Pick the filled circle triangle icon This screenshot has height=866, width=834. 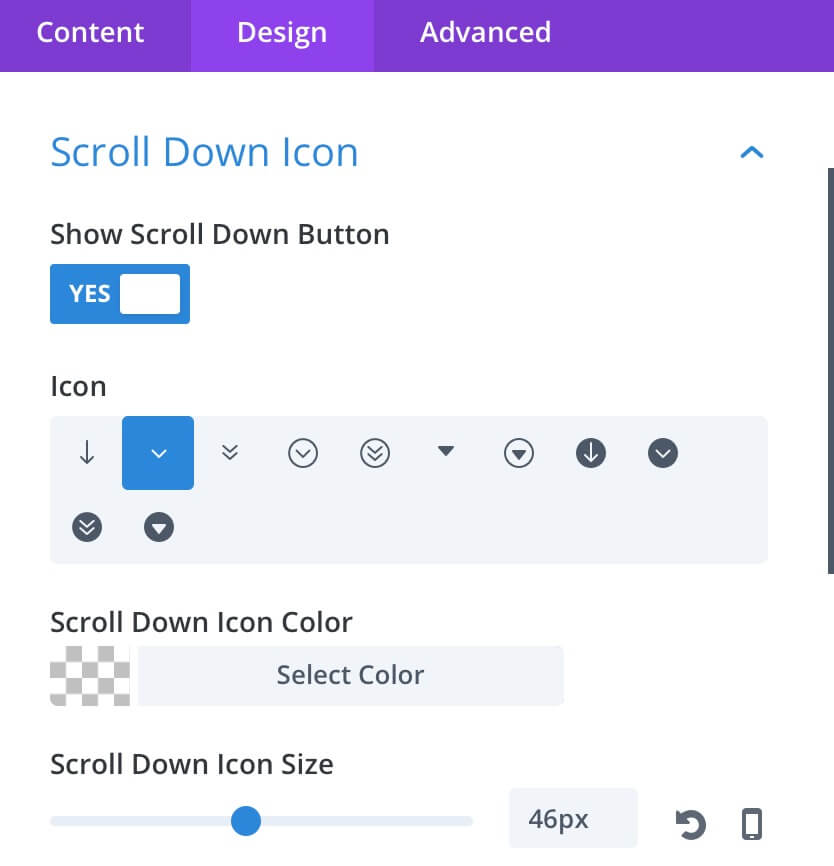(x=159, y=527)
